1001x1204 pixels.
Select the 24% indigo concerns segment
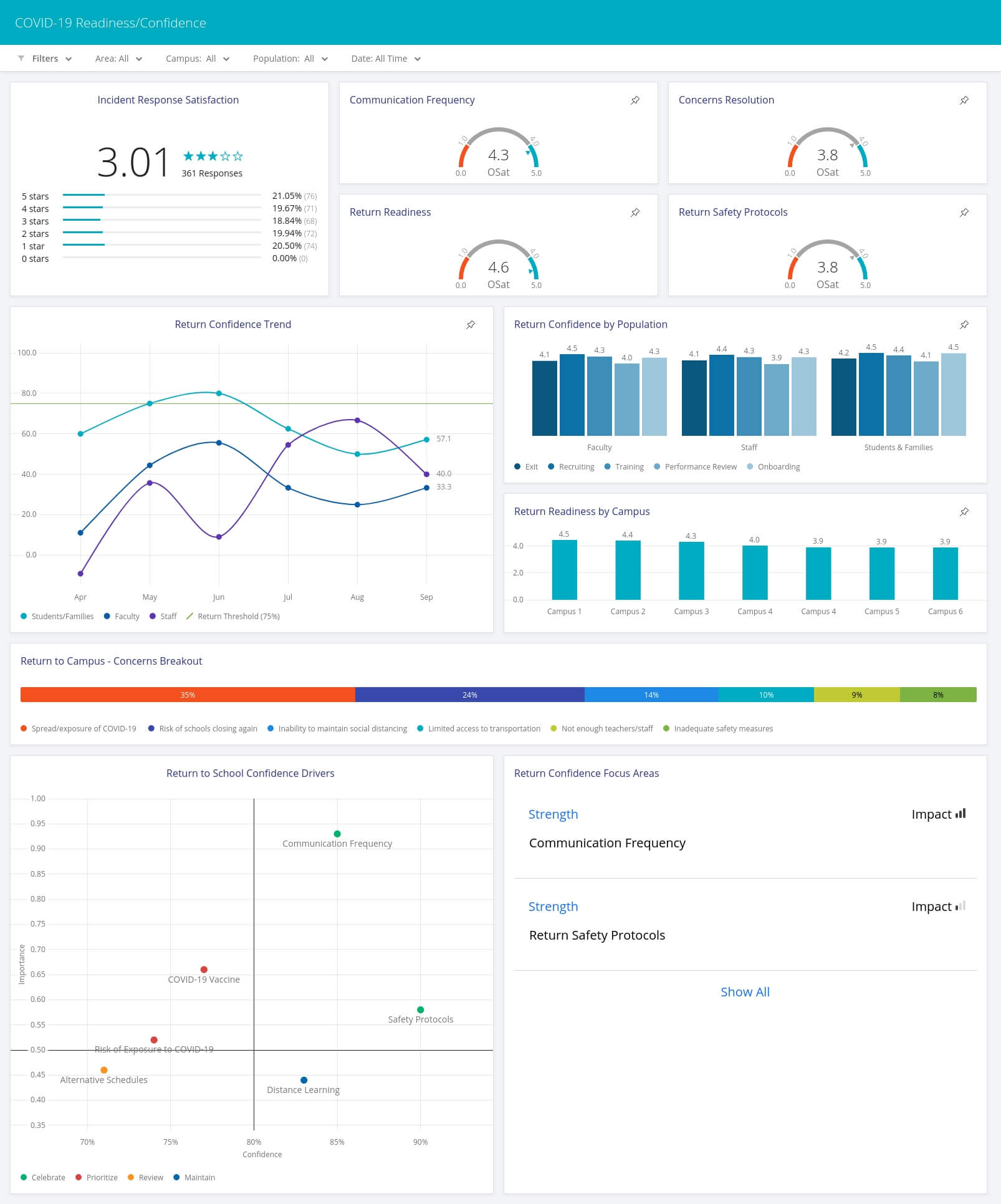(x=470, y=695)
